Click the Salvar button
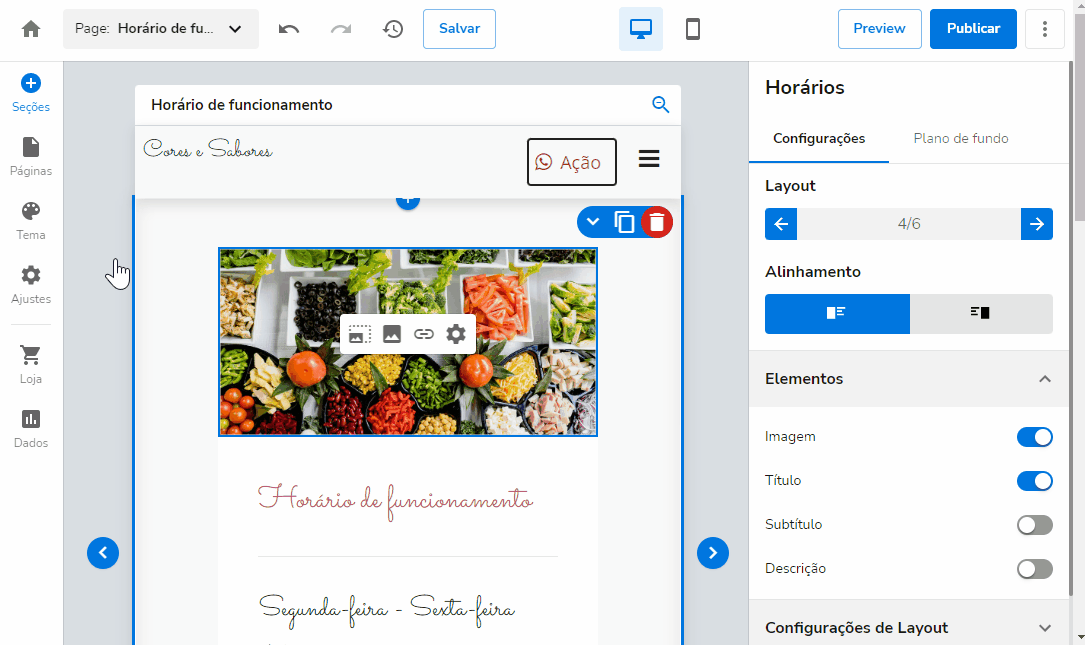This screenshot has height=645, width=1085. [x=459, y=29]
